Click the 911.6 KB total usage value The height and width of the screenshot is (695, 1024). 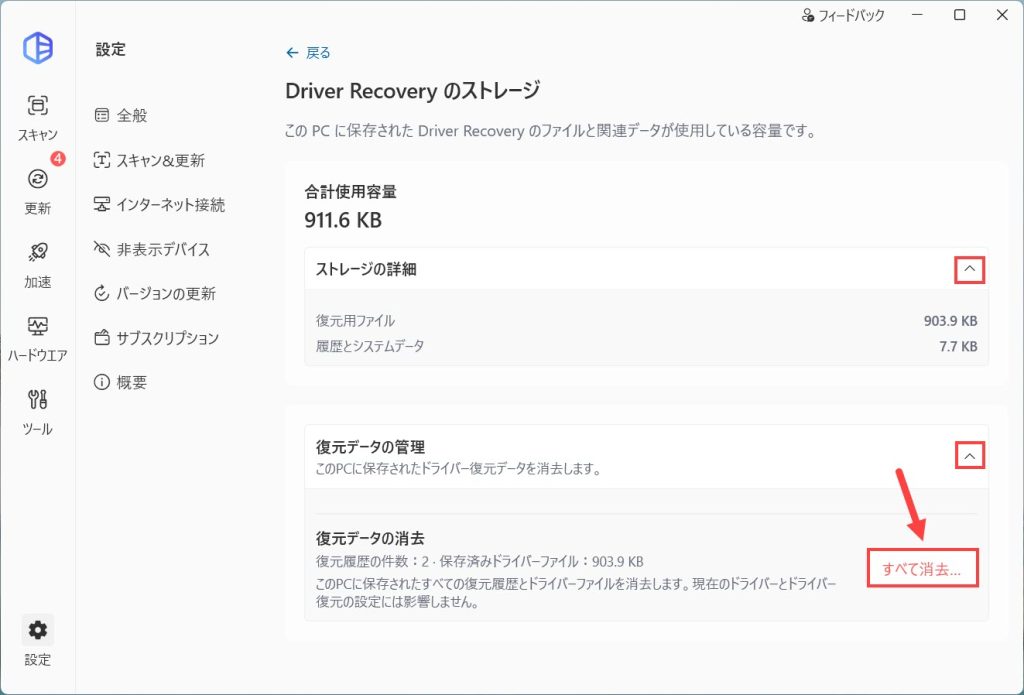pyautogui.click(x=343, y=220)
